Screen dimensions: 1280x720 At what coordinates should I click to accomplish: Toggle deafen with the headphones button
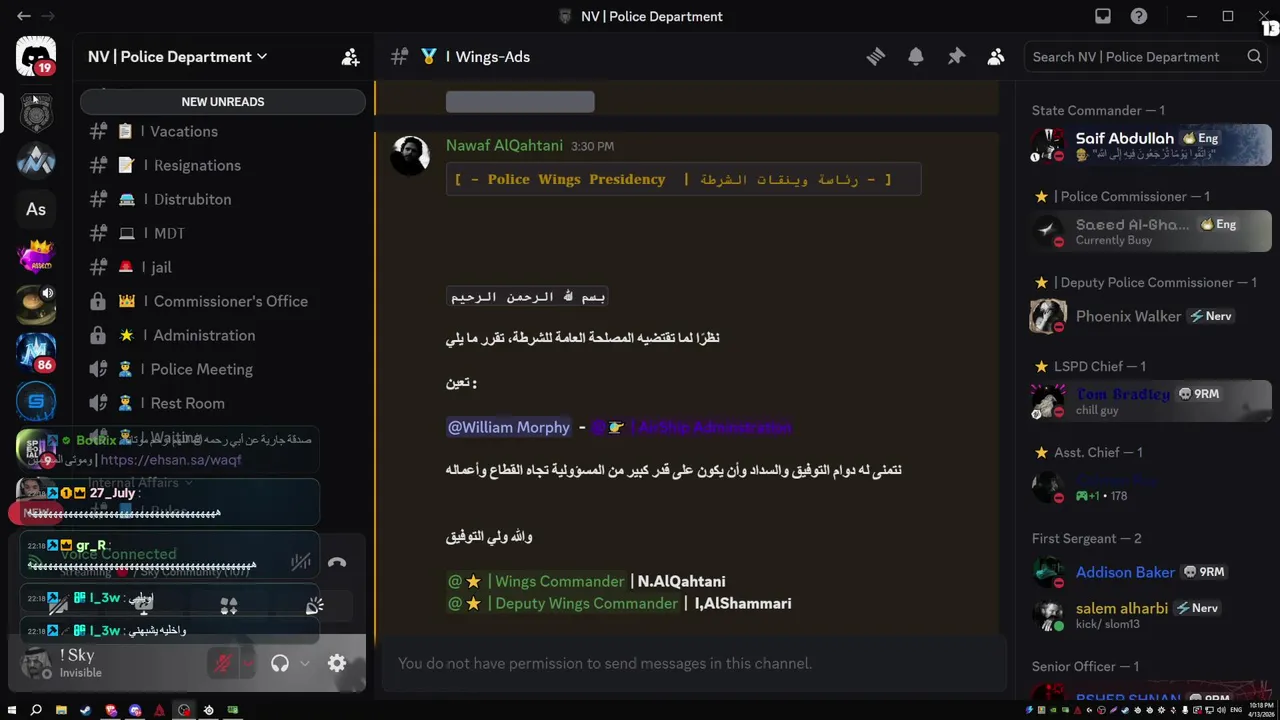(280, 663)
